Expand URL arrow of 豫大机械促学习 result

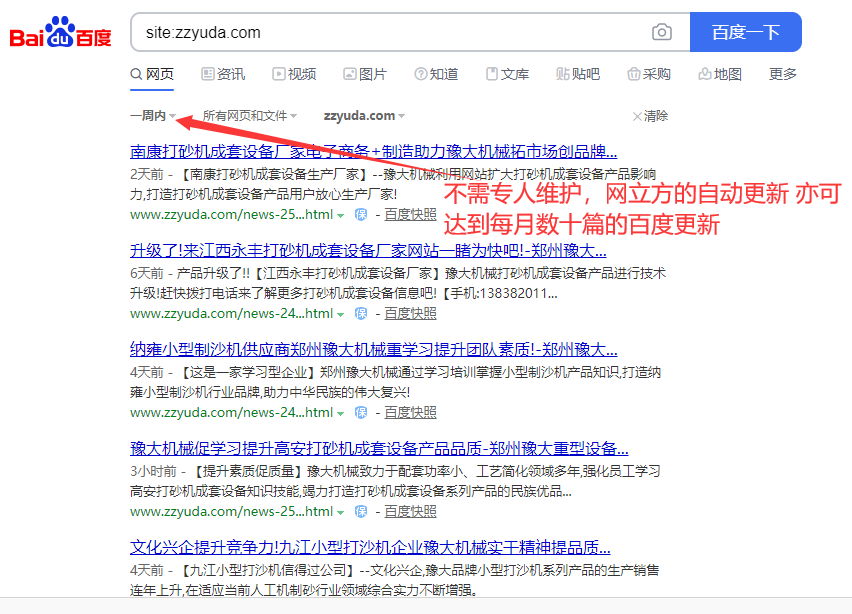point(340,512)
